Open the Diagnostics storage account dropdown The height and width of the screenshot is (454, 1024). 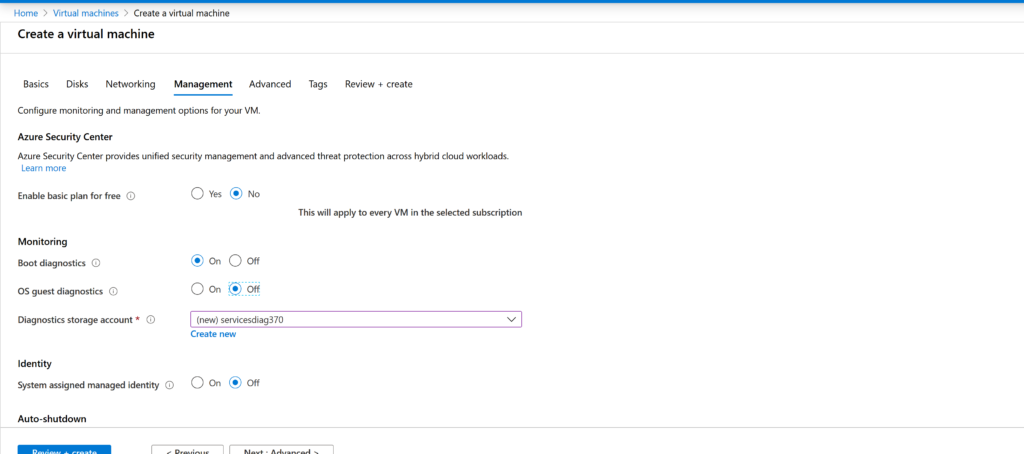point(356,319)
